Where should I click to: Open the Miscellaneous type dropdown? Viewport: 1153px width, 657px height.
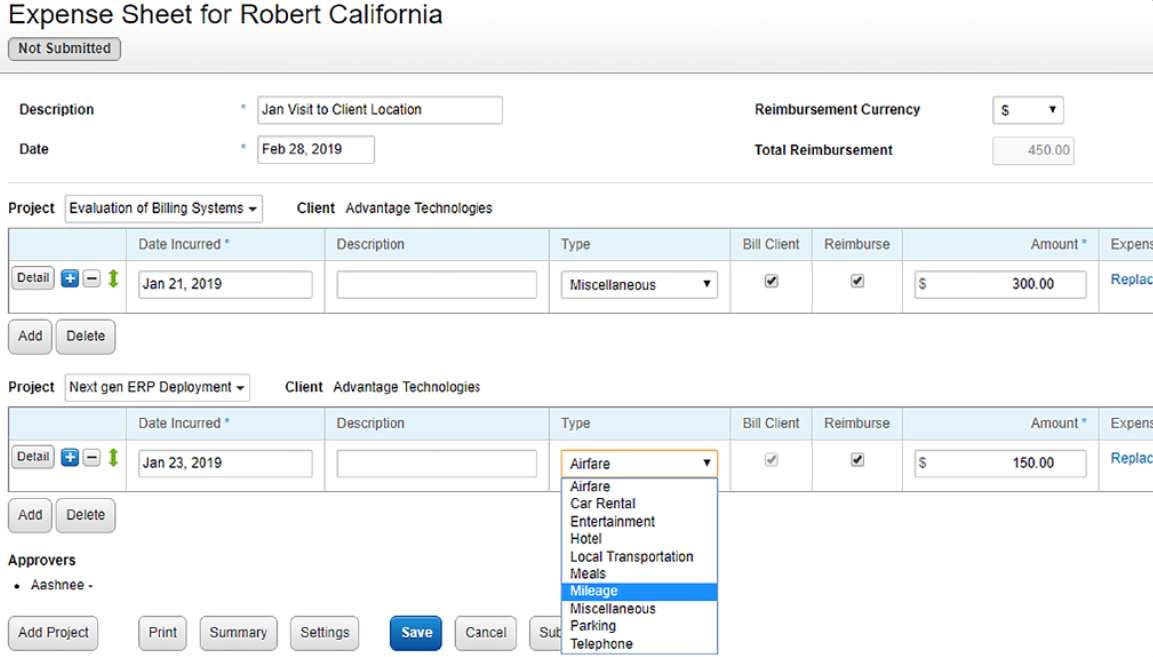(x=639, y=285)
